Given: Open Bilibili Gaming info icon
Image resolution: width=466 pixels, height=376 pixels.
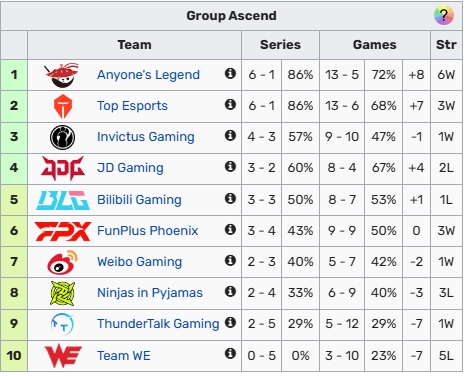Looking at the screenshot, I should [230, 198].
